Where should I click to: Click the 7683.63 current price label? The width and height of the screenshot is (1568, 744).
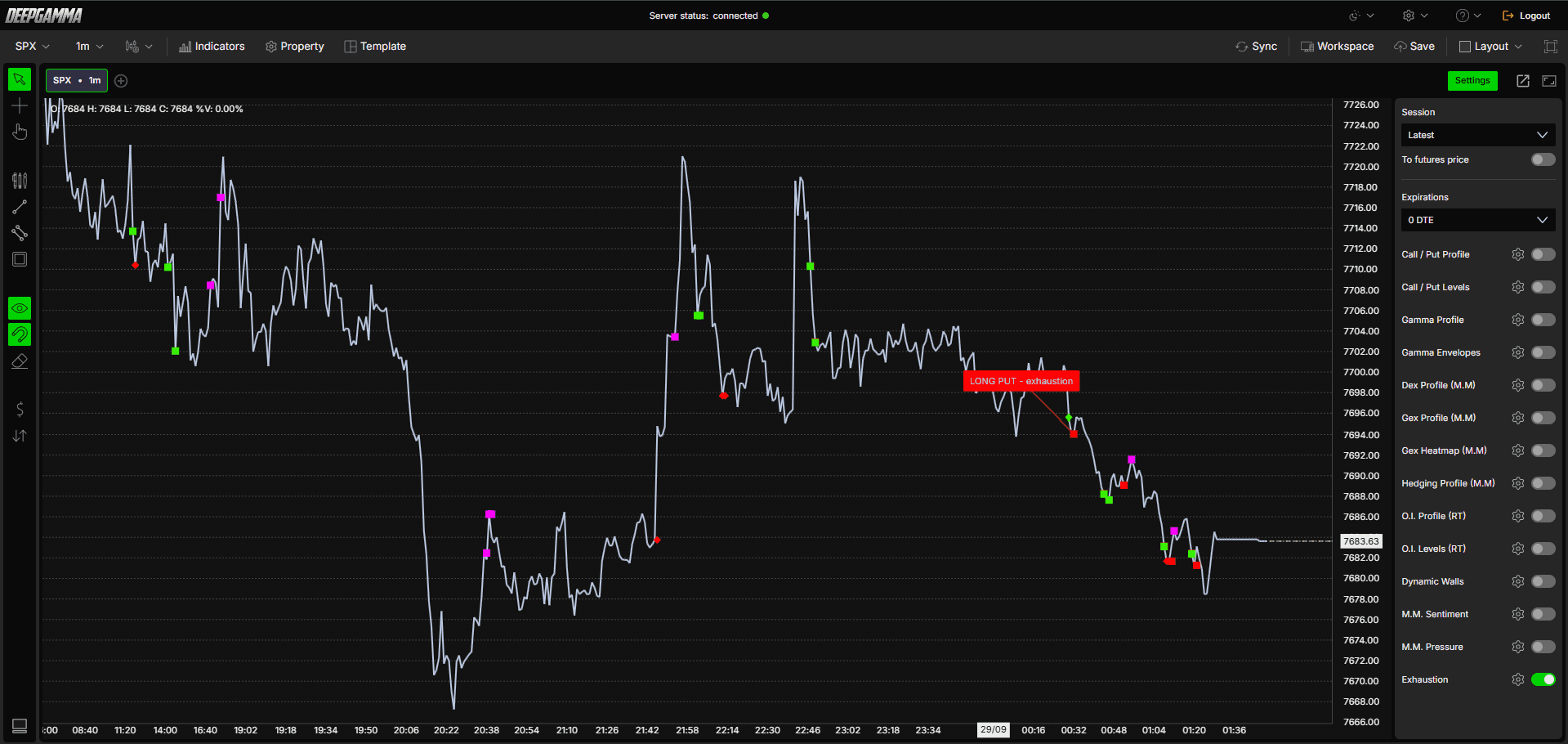click(x=1361, y=541)
